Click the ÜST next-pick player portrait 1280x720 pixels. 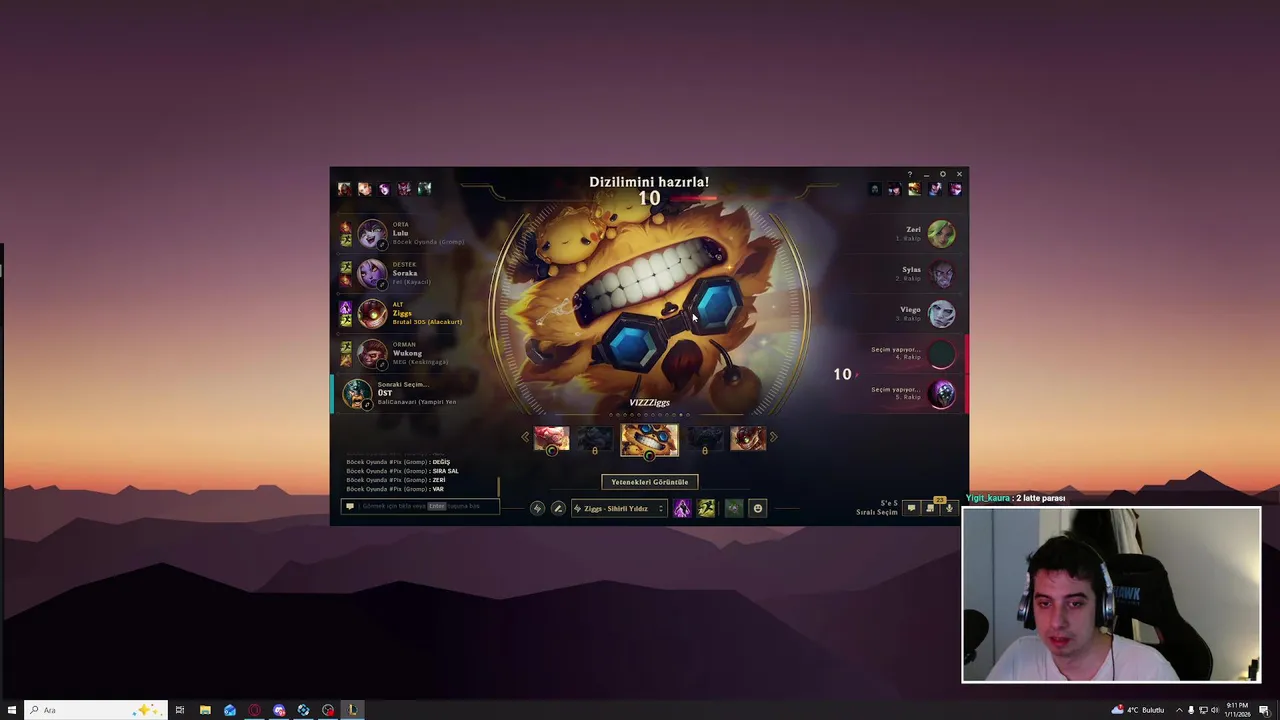tap(356, 393)
